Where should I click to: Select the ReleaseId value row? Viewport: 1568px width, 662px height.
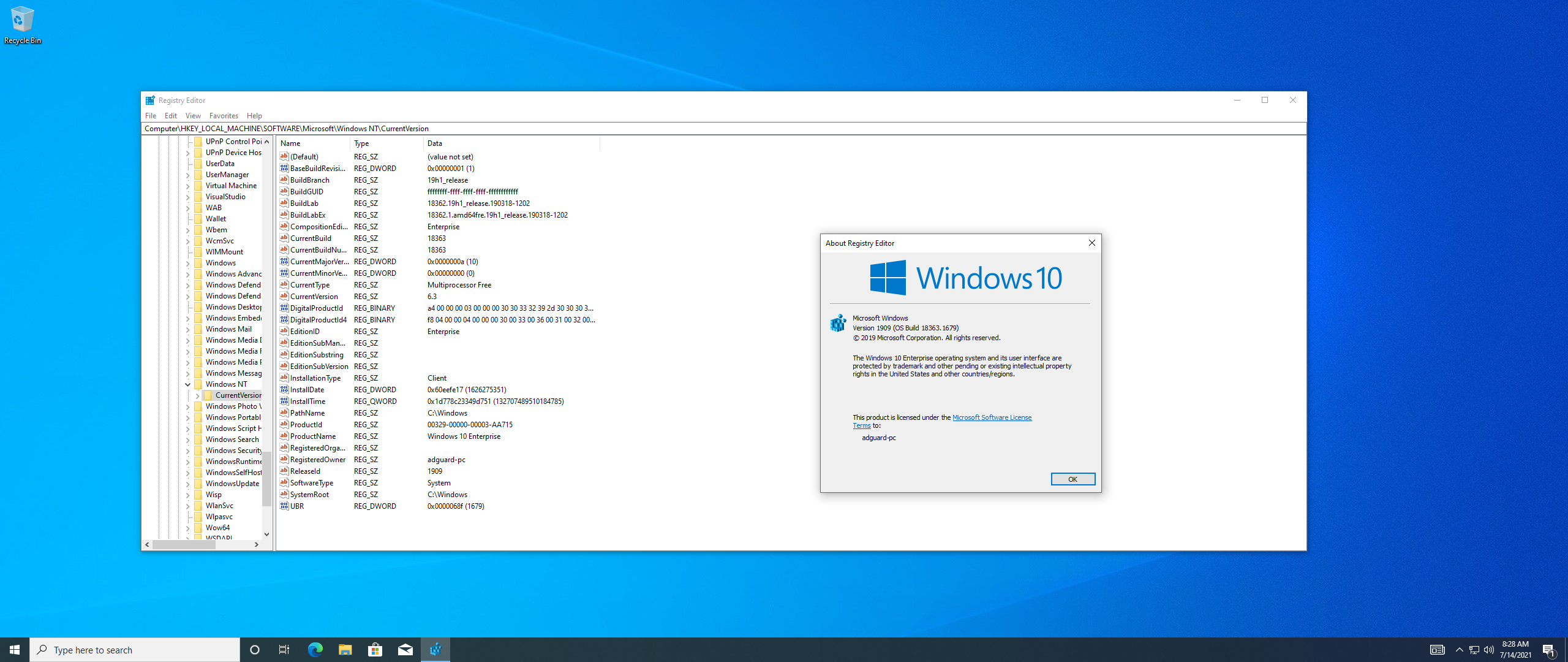tap(438, 471)
